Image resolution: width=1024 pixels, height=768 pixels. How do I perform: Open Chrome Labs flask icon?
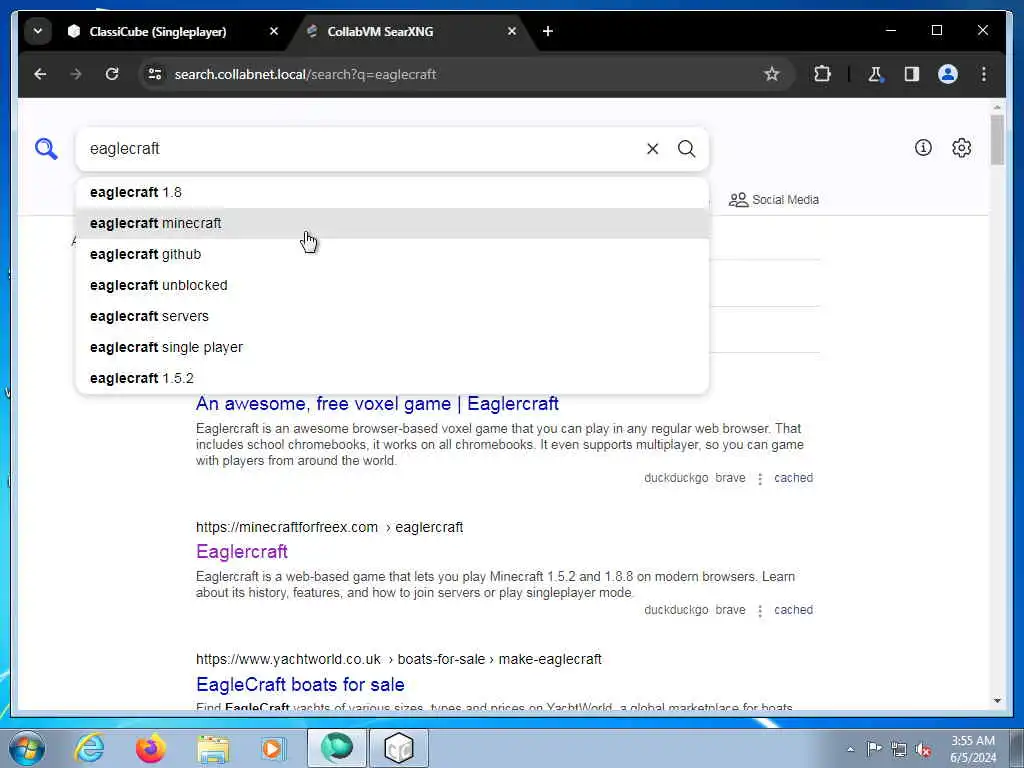tap(875, 74)
